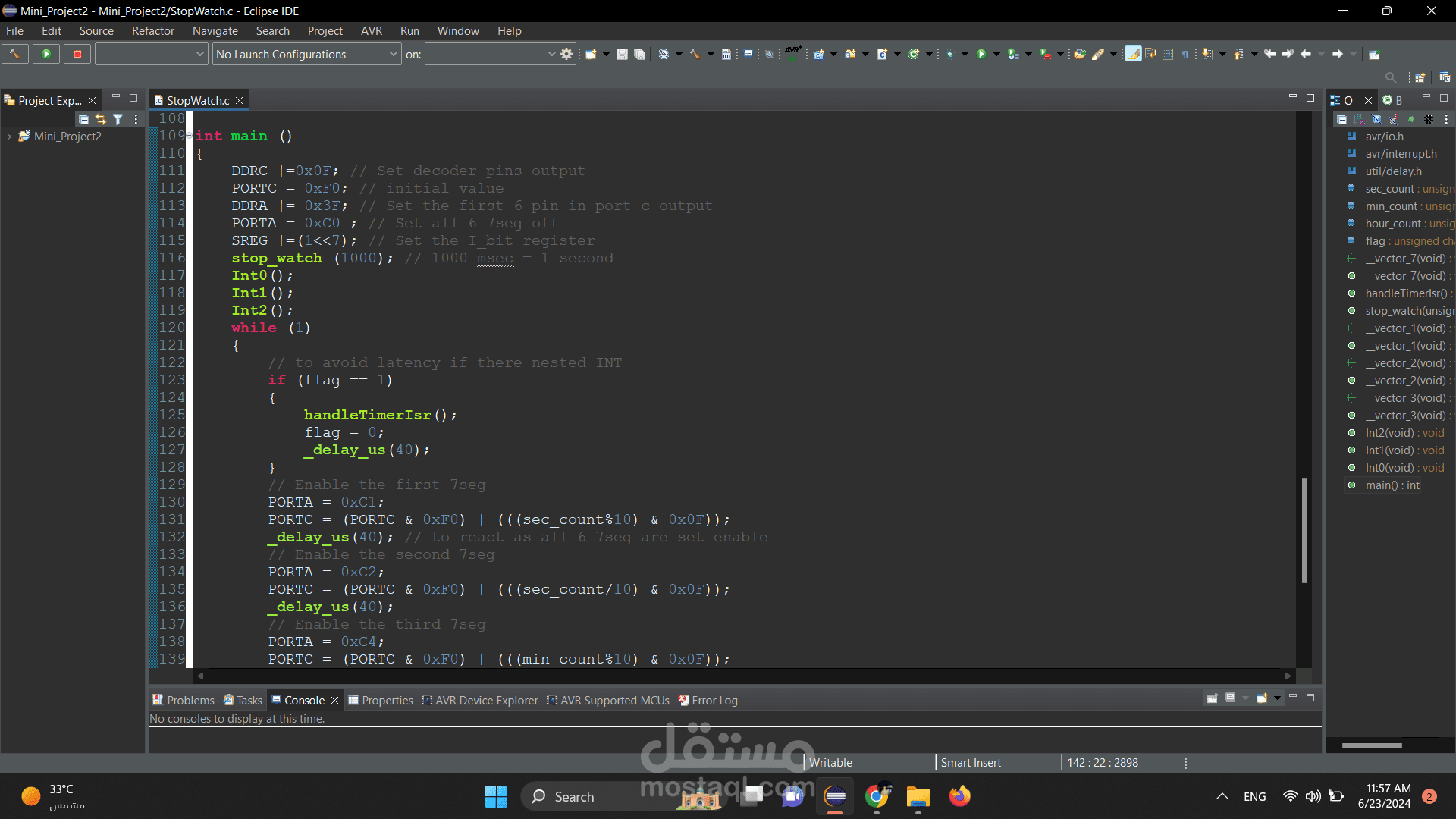The width and height of the screenshot is (1456, 819).
Task: Open launch target settings gear icon
Action: click(566, 54)
